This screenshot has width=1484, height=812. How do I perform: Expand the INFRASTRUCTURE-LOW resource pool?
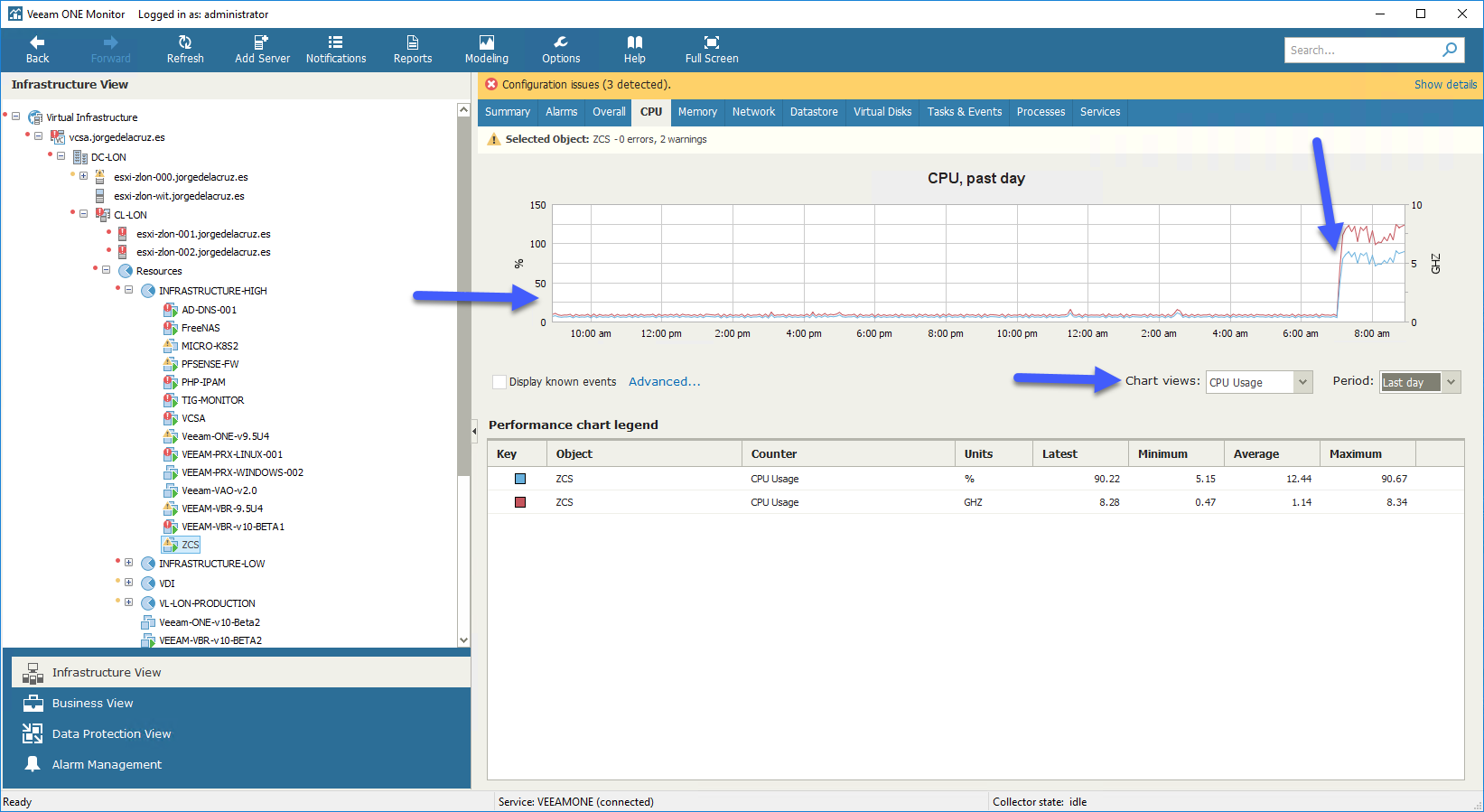click(129, 563)
